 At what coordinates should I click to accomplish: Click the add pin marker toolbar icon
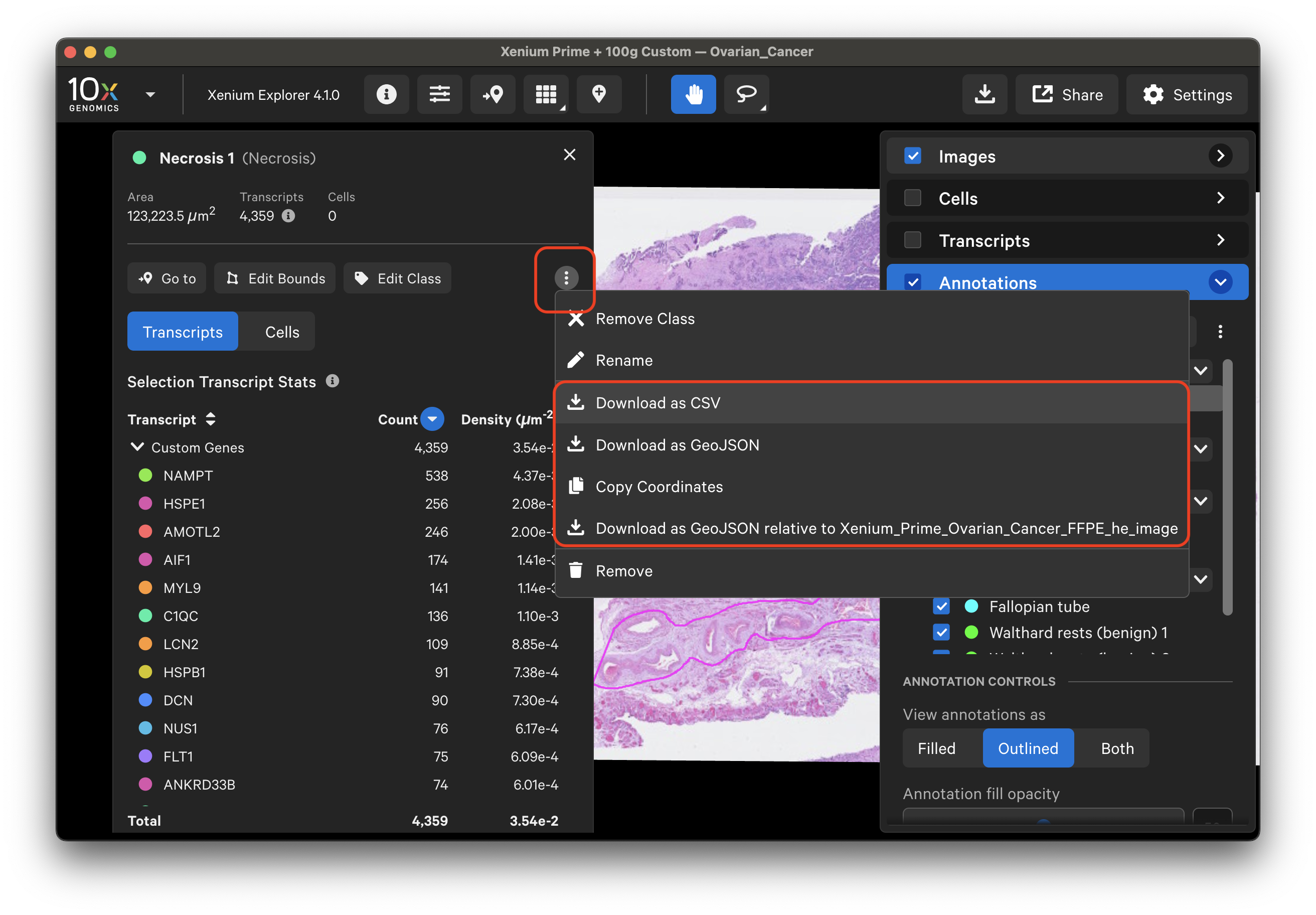[599, 95]
